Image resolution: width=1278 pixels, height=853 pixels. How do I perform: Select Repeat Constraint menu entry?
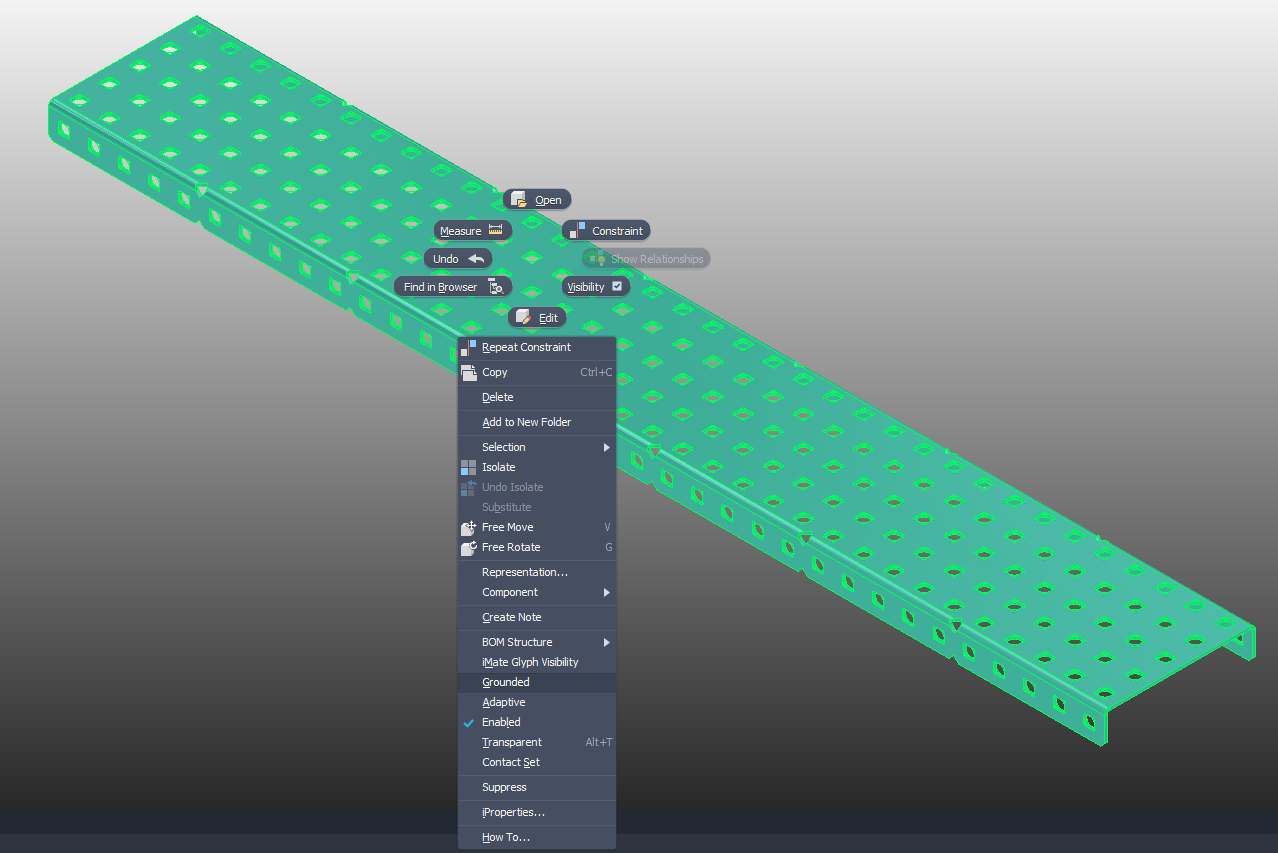tap(537, 347)
